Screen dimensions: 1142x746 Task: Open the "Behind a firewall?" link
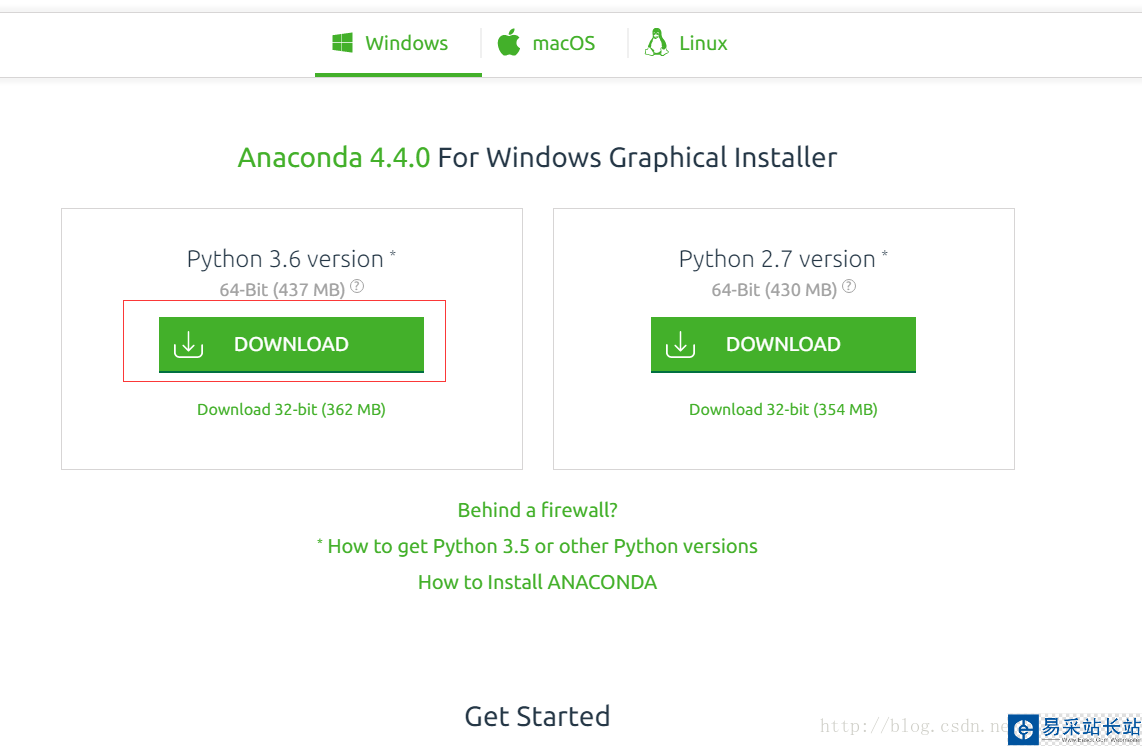tap(537, 510)
